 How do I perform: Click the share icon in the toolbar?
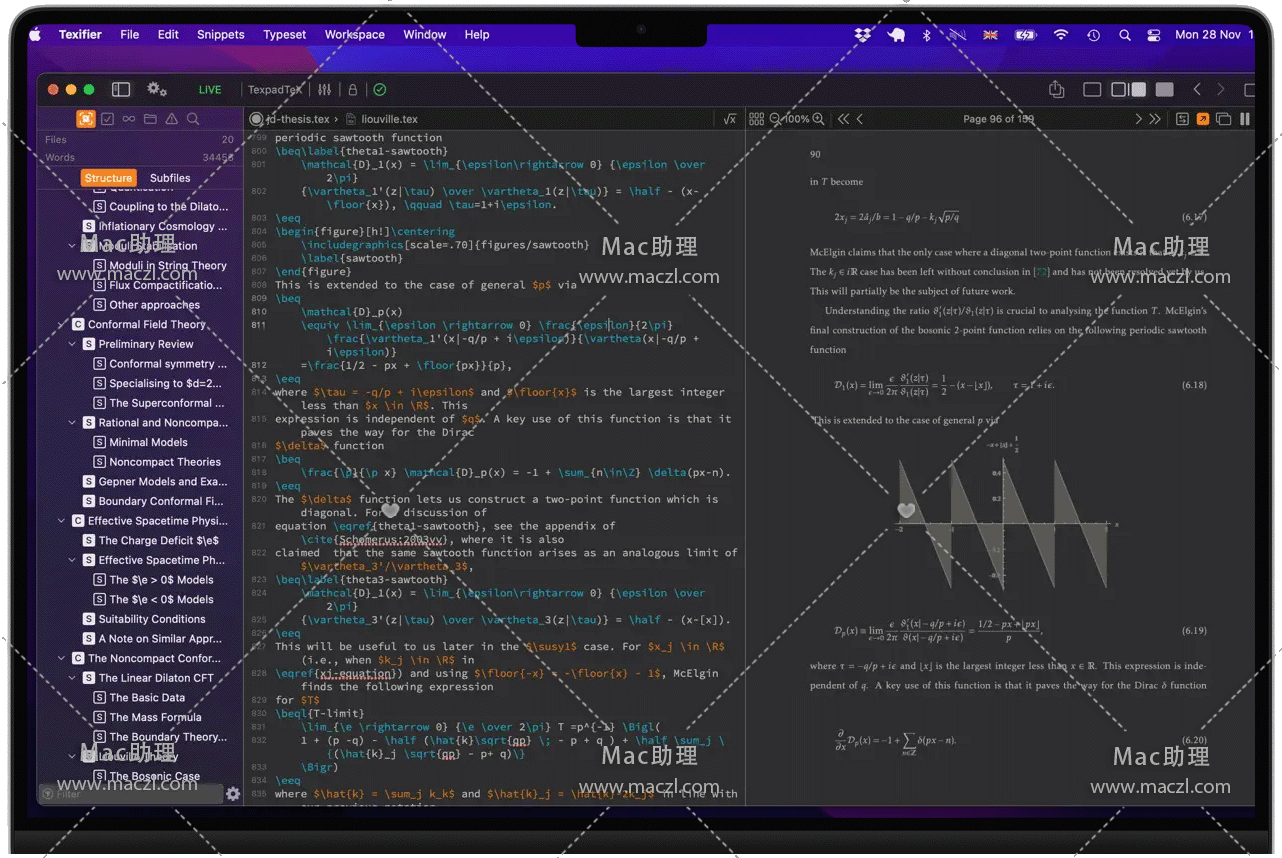[x=1056, y=90]
